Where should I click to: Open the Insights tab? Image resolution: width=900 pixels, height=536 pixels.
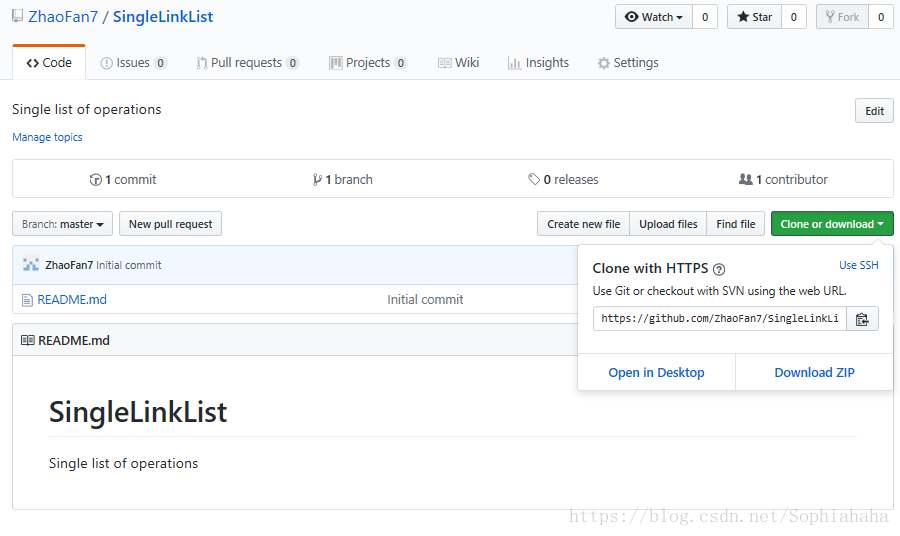pos(538,63)
